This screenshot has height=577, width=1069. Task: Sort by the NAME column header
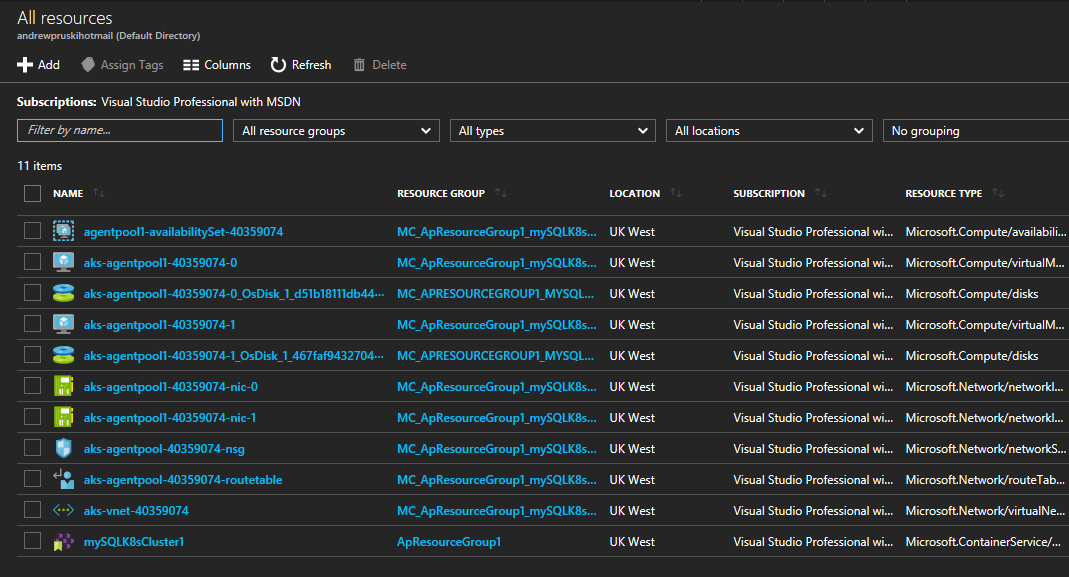click(x=68, y=193)
